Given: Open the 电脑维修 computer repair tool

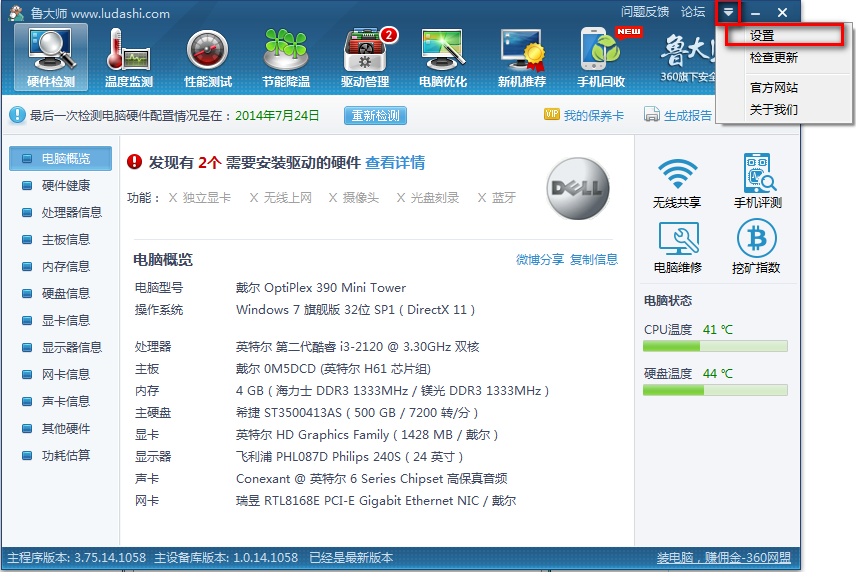Looking at the screenshot, I should [677, 247].
